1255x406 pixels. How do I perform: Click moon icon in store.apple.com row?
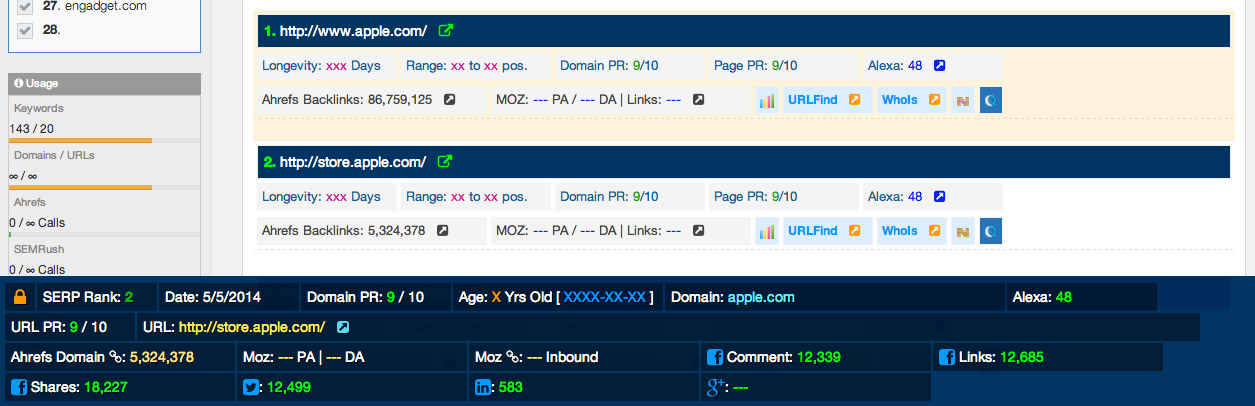(x=990, y=231)
